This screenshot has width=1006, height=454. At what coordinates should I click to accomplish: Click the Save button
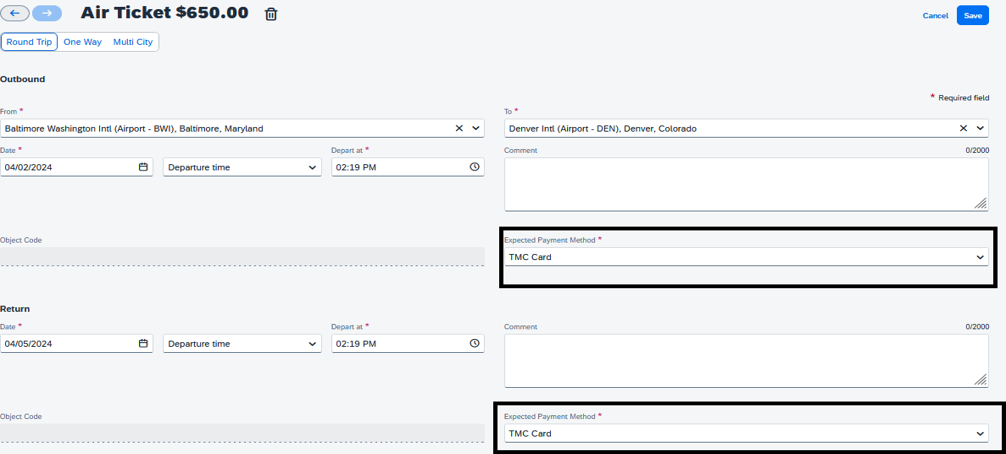pos(972,15)
